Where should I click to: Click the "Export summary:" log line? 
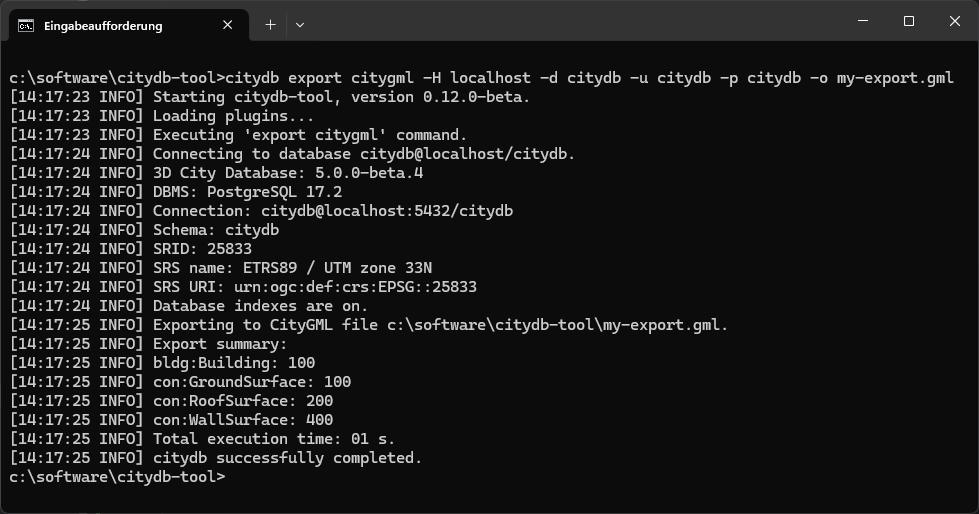coord(219,344)
